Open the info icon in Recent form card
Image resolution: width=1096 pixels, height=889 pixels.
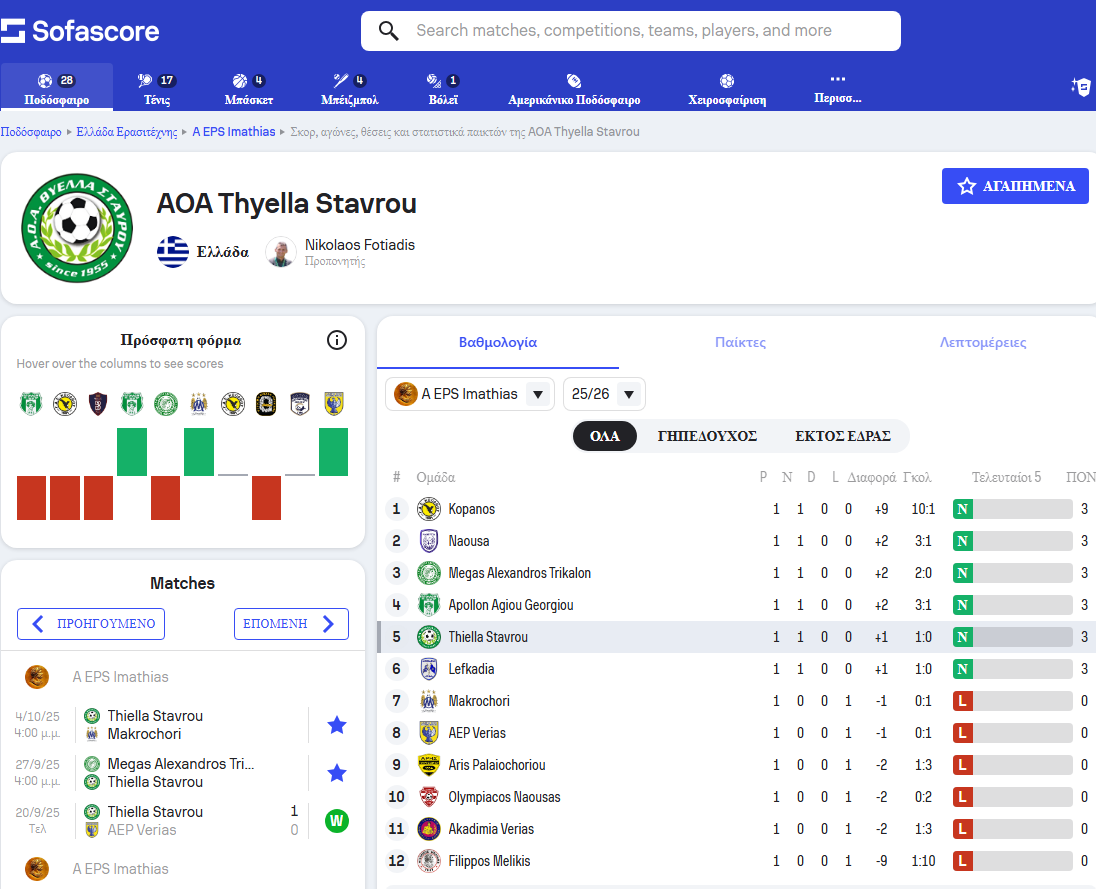click(x=337, y=340)
